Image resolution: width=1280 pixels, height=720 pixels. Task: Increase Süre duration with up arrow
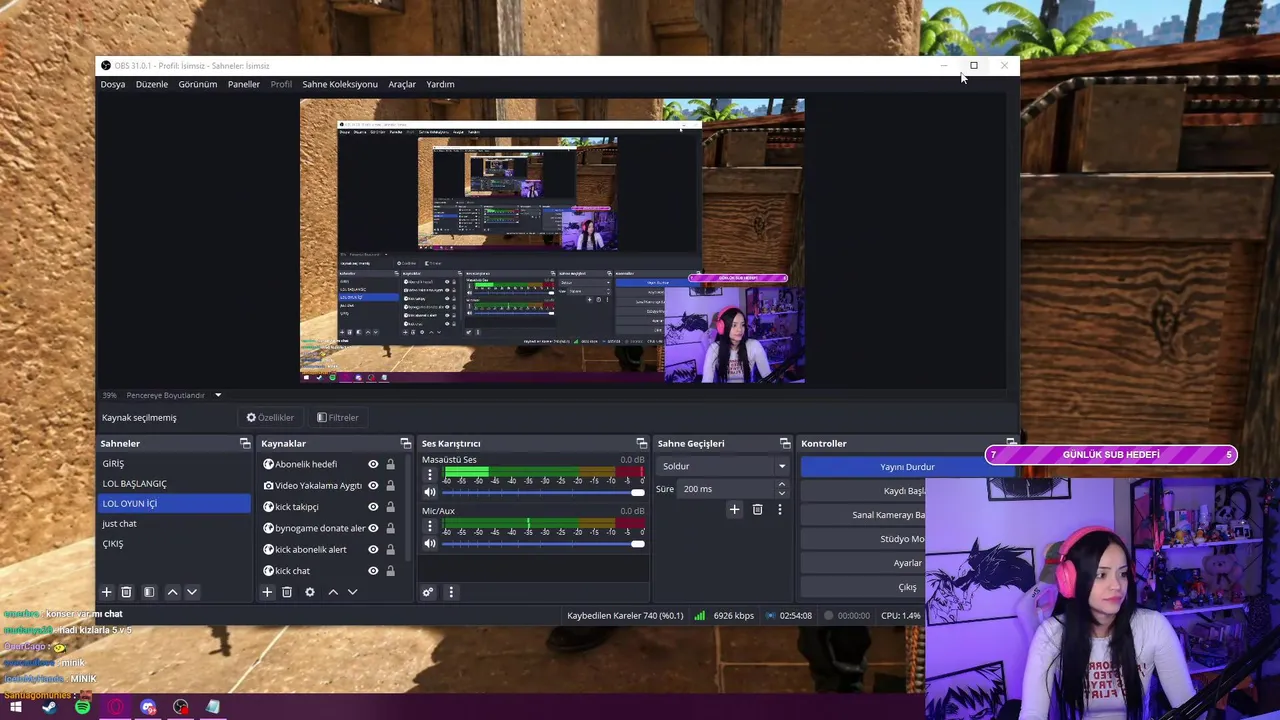pyautogui.click(x=782, y=484)
